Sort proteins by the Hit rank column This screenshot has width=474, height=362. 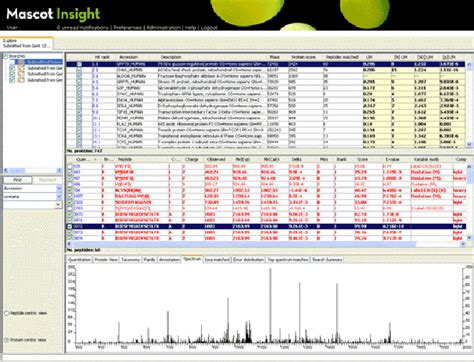pyautogui.click(x=102, y=57)
